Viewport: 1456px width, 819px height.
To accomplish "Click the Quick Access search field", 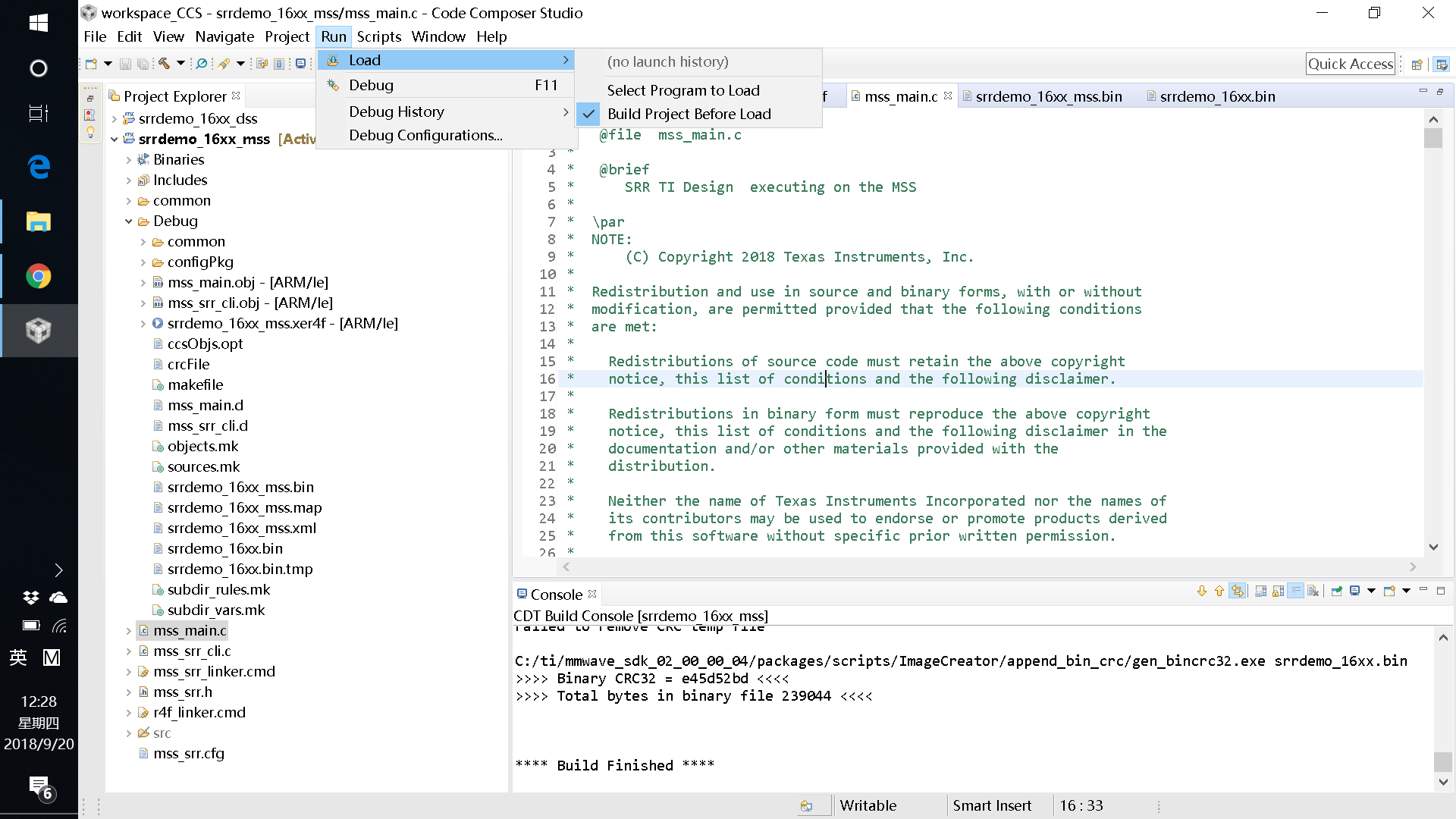I will [1351, 64].
